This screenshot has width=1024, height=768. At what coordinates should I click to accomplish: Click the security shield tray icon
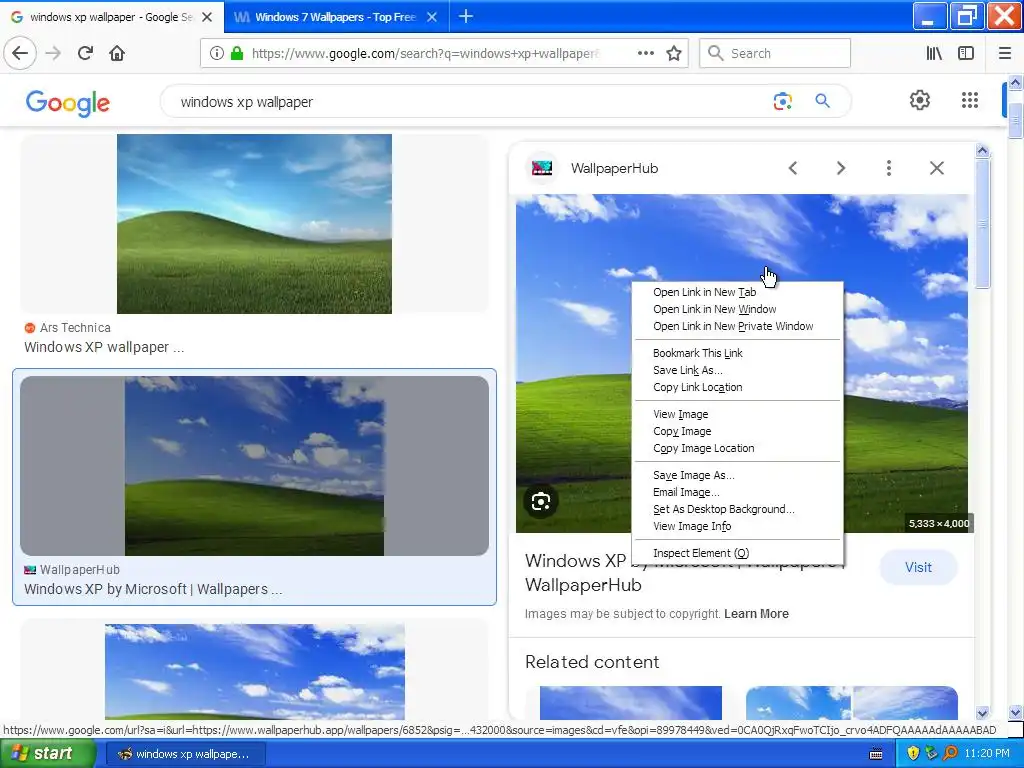[913, 754]
